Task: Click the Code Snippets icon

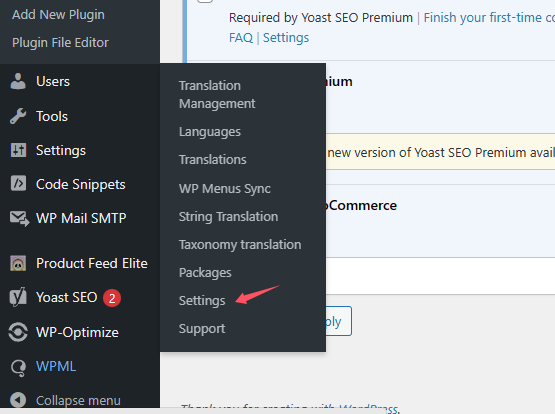Action: (x=18, y=184)
